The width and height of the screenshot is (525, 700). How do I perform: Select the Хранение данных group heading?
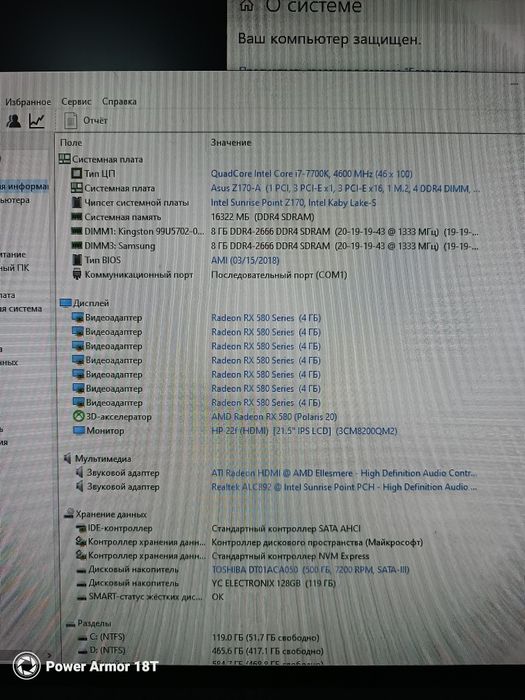[111, 514]
